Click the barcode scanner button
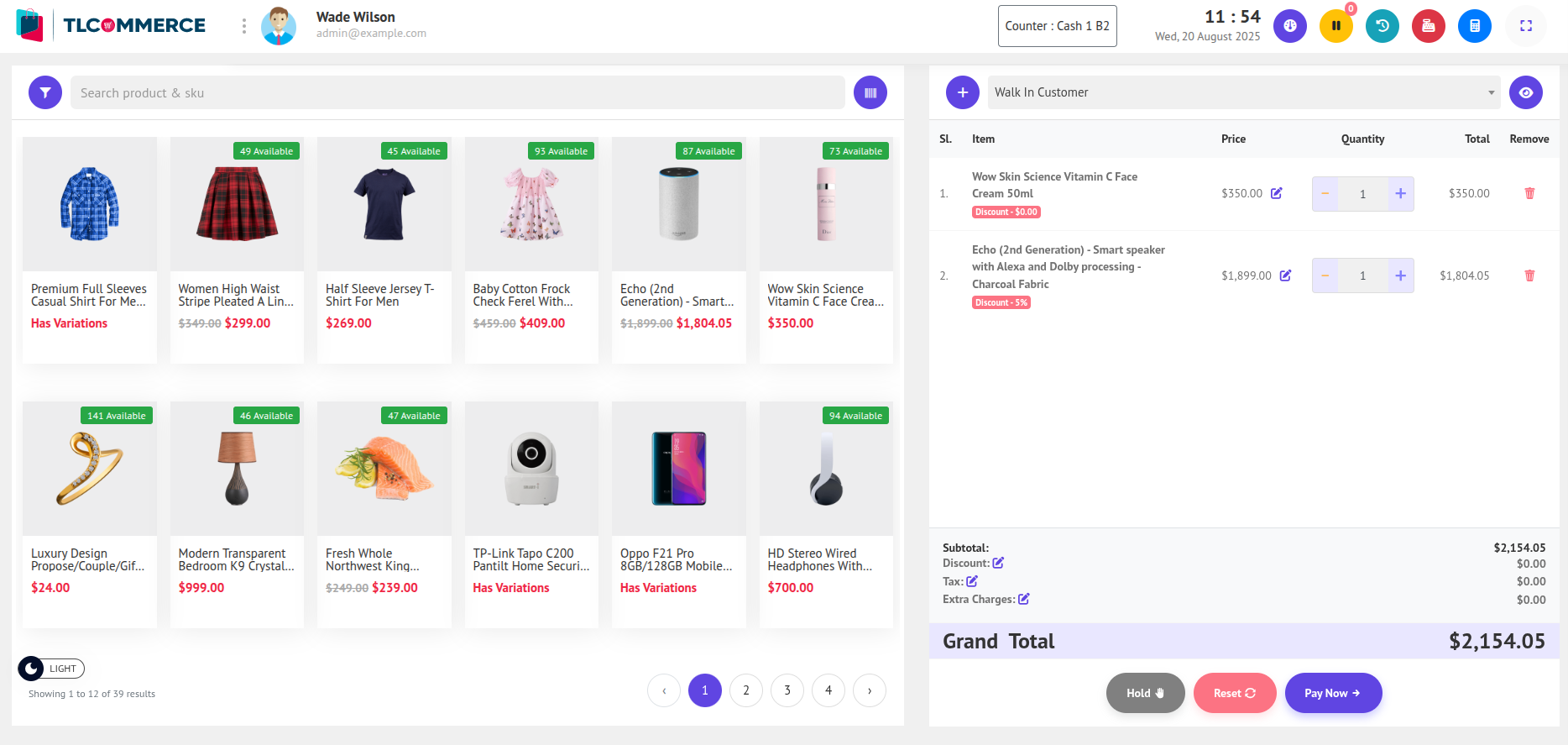Screen dimensions: 1568x745 (x=870, y=92)
